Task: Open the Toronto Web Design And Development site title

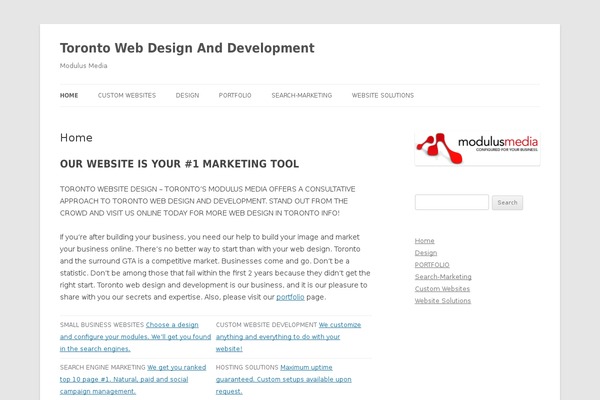Action: pyautogui.click(x=187, y=48)
